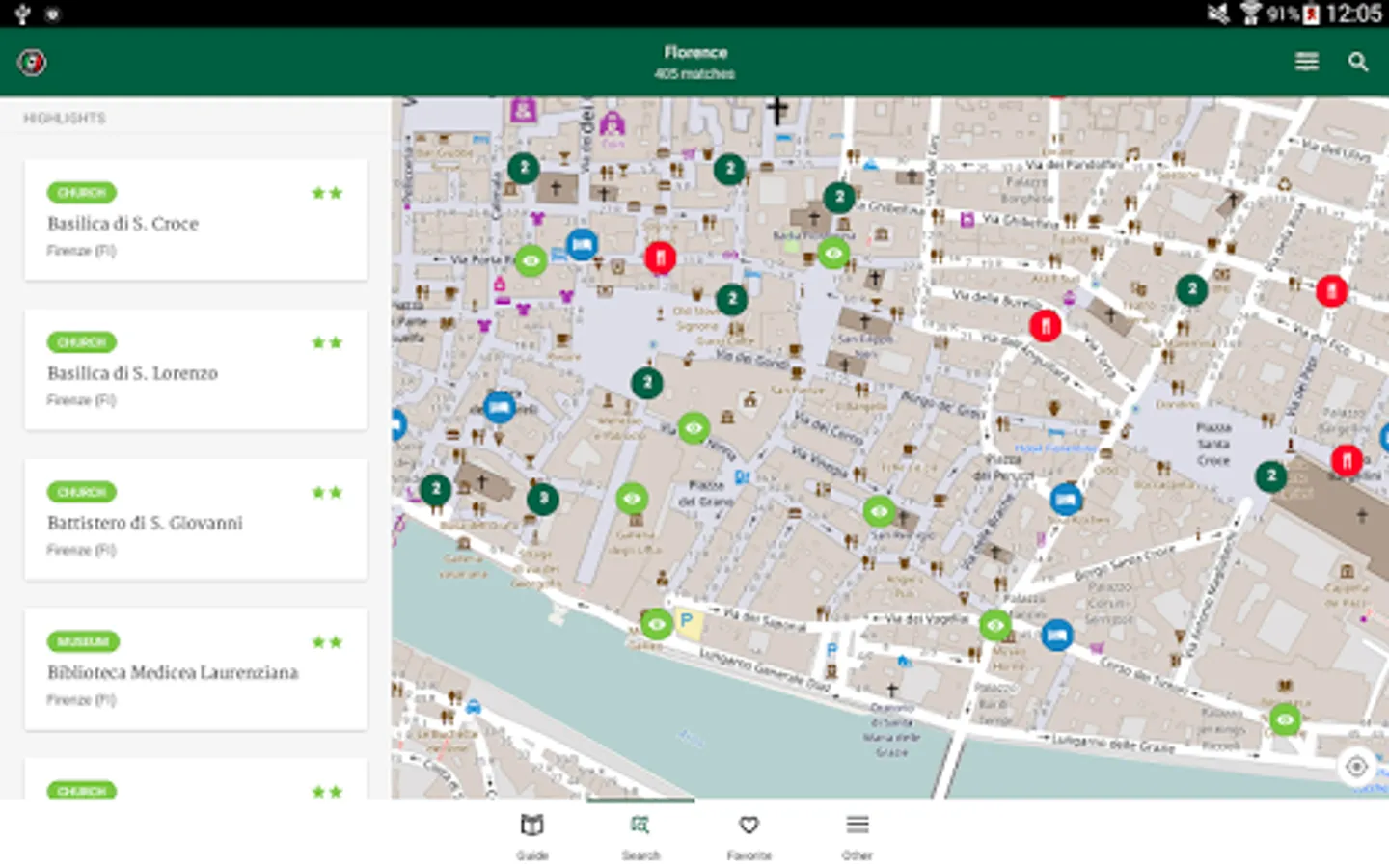Tap star rating on Basilica di S. Lorenzo

327,342
